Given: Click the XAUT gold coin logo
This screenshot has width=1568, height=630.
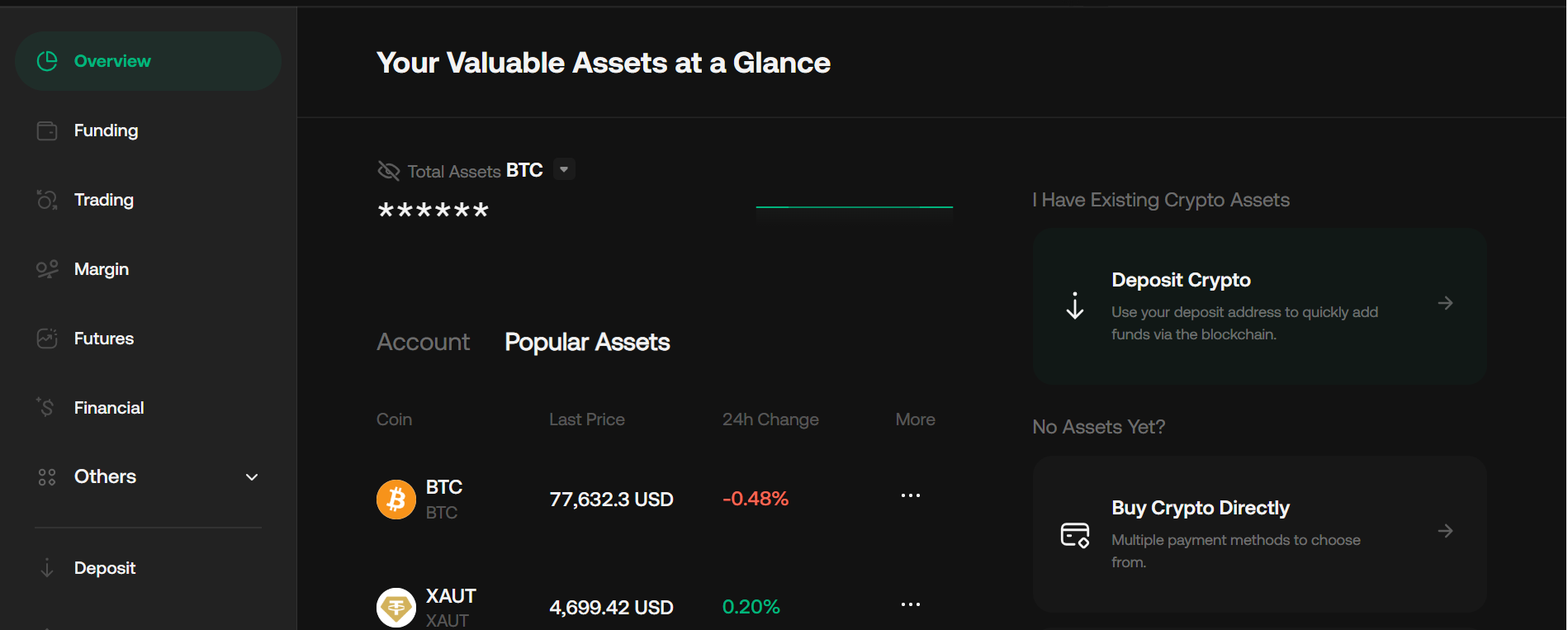Looking at the screenshot, I should [396, 608].
